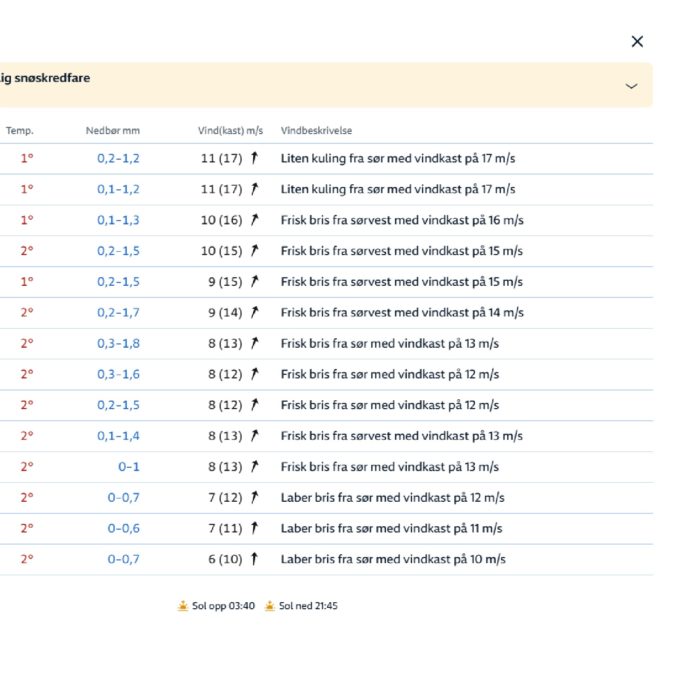Click precipitation value 0-0,6
This screenshot has height=700, width=700.
[124, 529]
